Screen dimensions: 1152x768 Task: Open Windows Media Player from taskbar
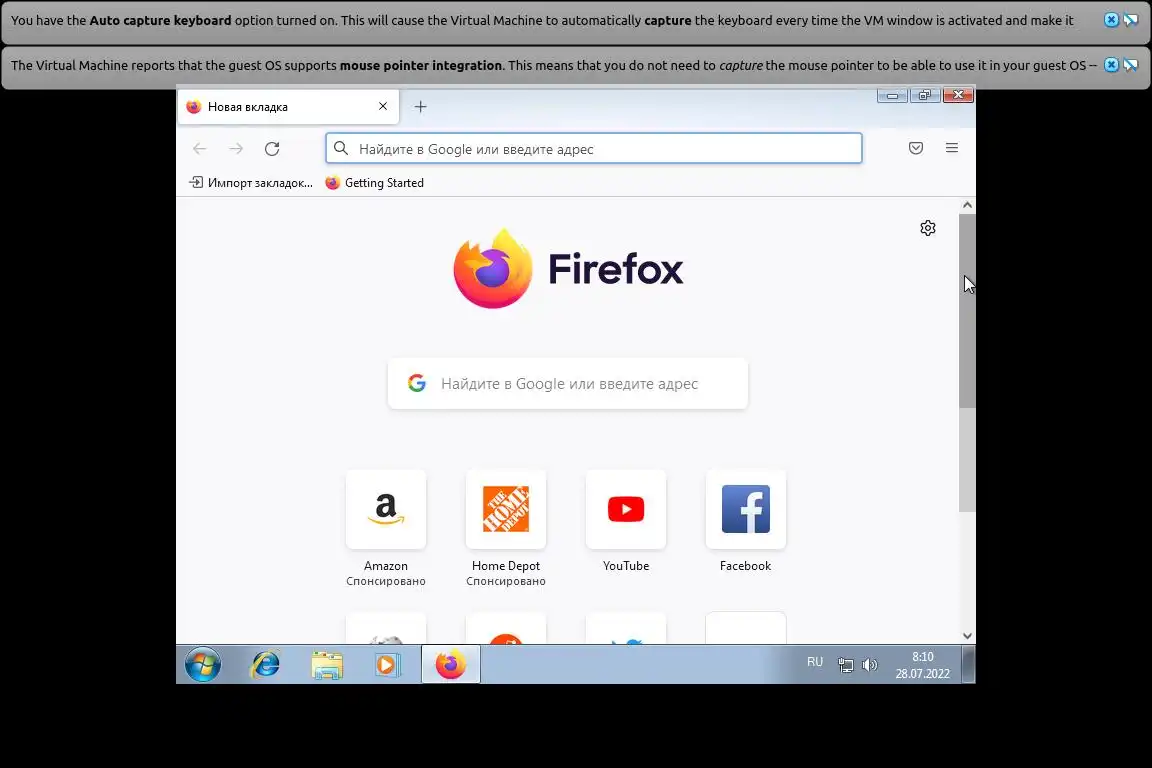click(386, 664)
